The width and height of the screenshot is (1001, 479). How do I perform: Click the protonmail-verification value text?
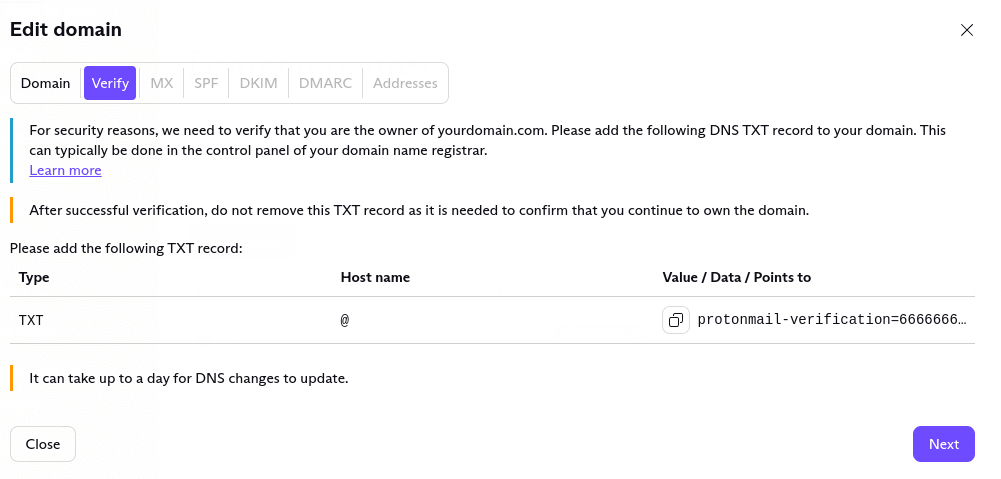(x=832, y=320)
